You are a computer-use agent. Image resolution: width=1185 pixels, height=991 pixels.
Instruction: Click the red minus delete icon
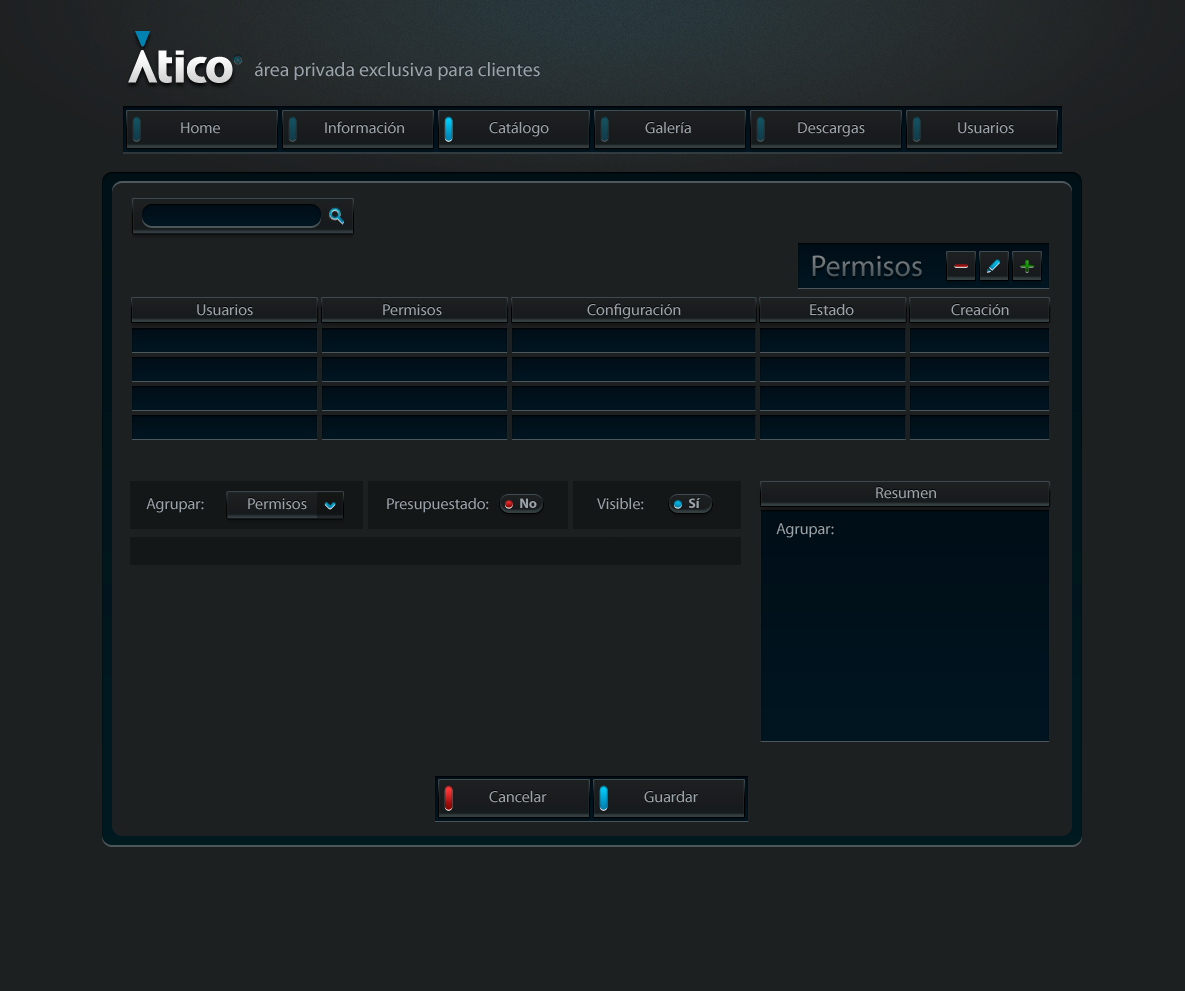(961, 266)
